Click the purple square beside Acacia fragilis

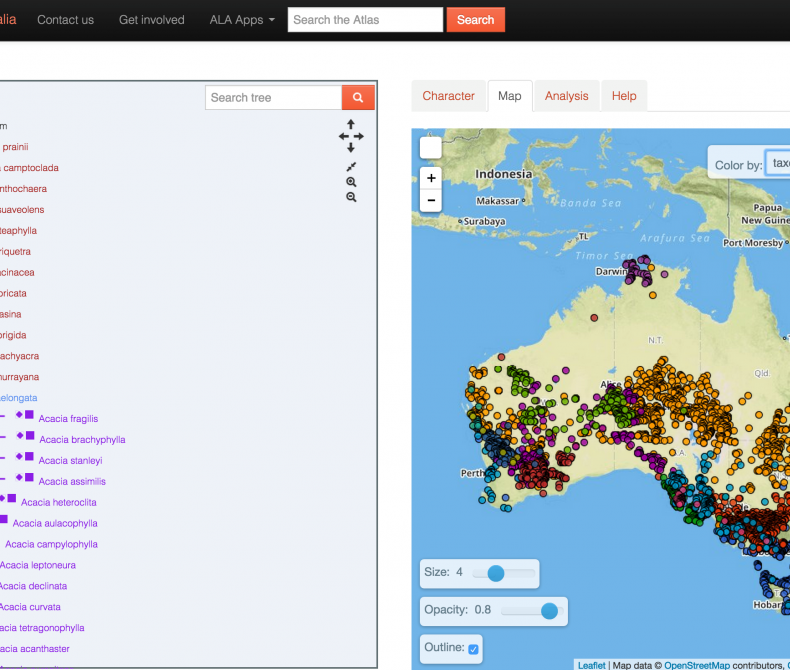pyautogui.click(x=29, y=414)
